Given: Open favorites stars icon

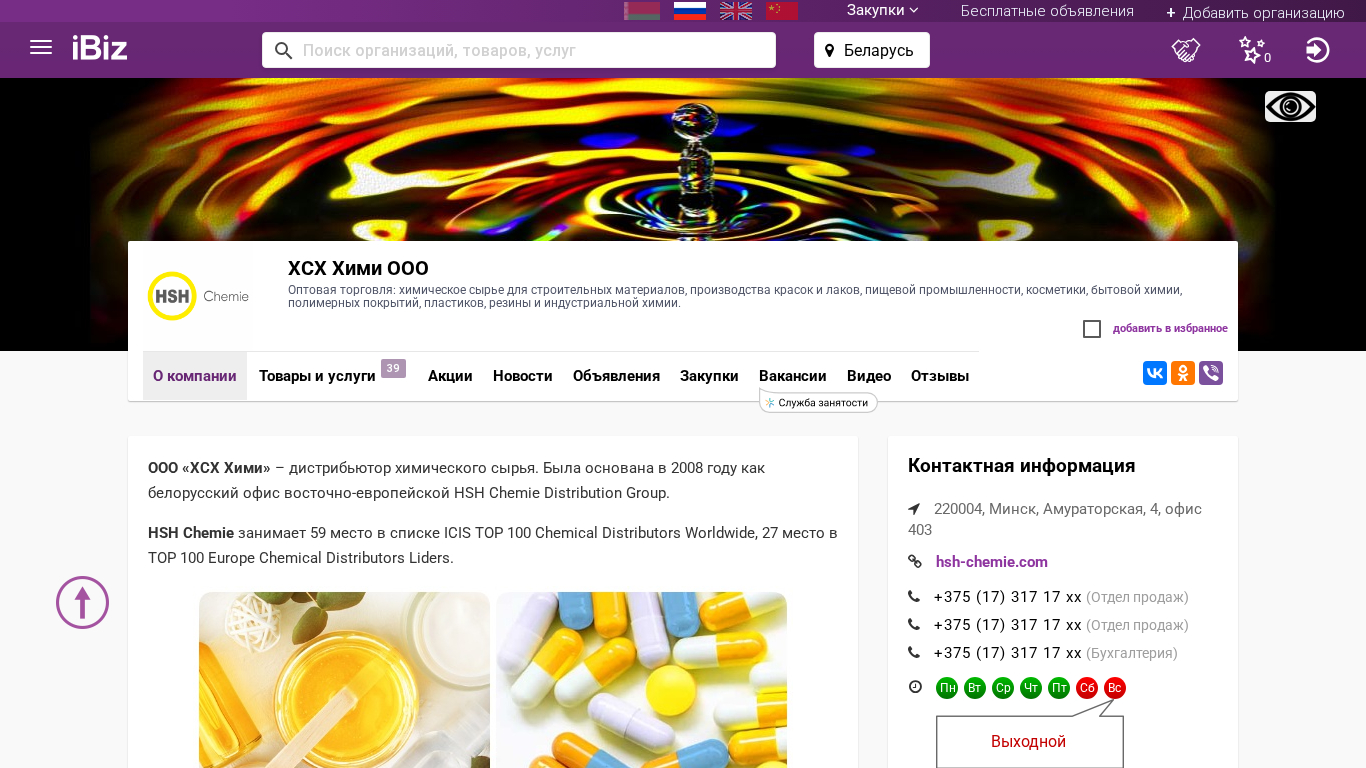Looking at the screenshot, I should point(1253,49).
